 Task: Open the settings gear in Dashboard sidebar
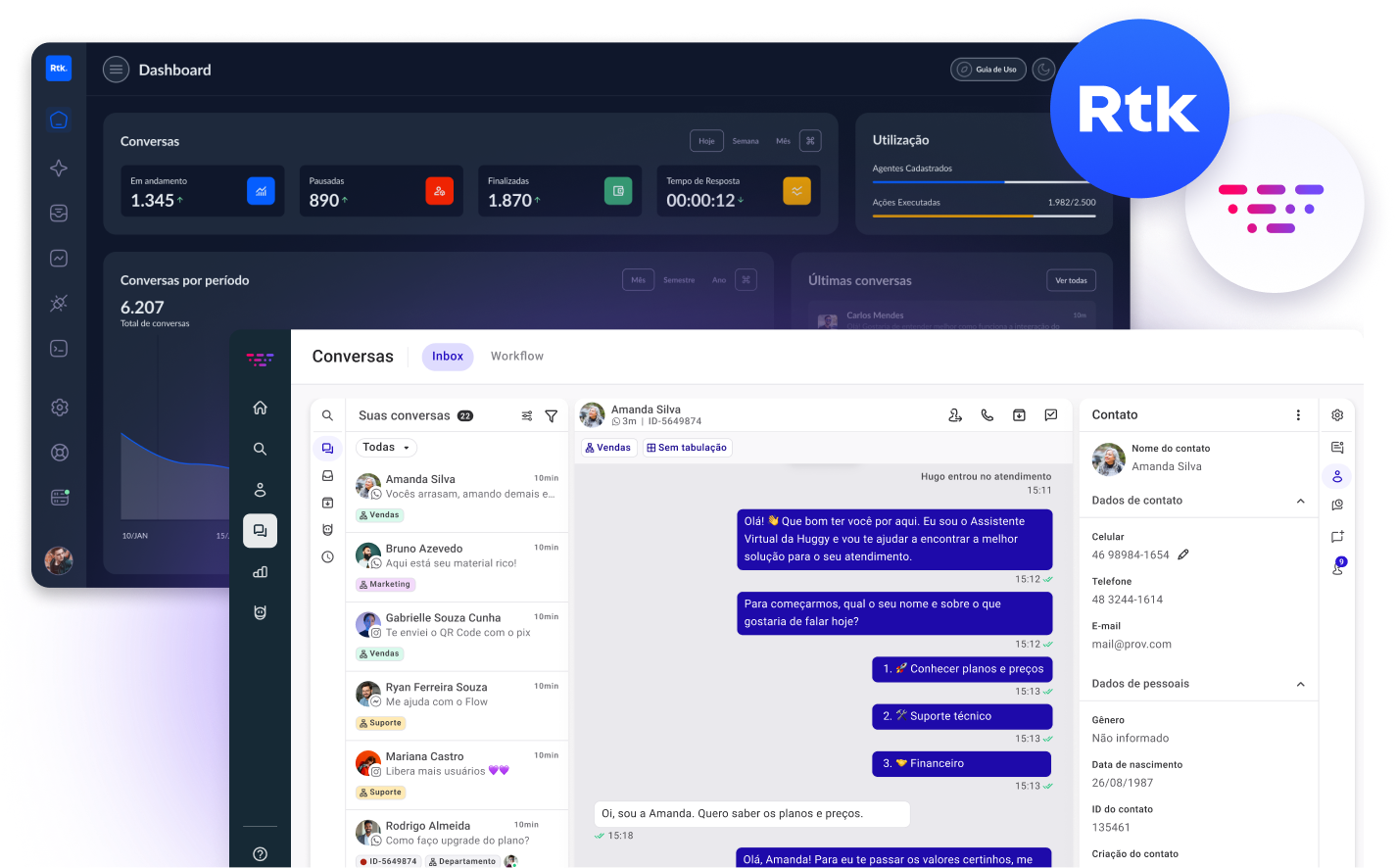(59, 407)
